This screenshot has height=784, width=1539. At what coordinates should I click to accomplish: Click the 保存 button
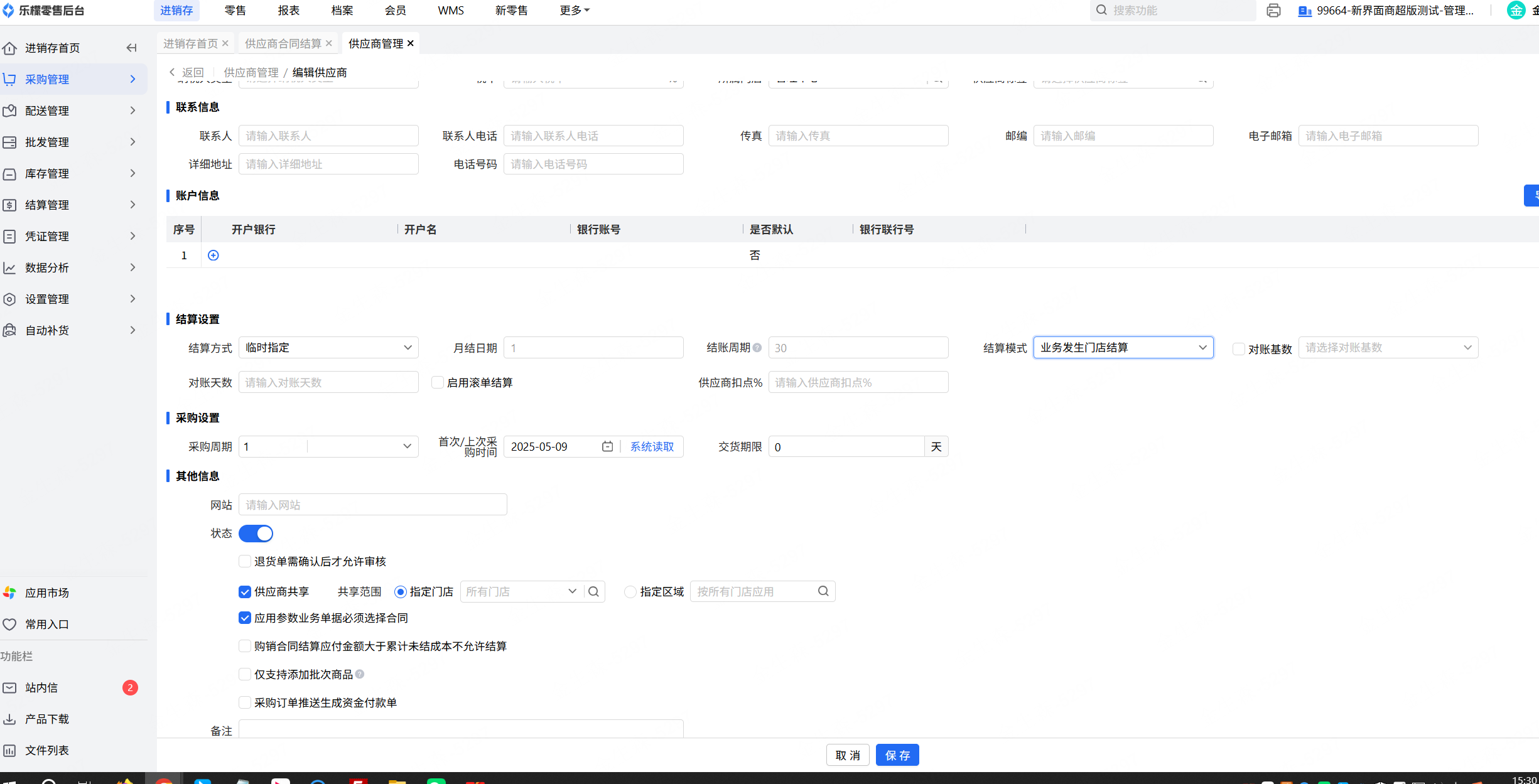[x=897, y=755]
